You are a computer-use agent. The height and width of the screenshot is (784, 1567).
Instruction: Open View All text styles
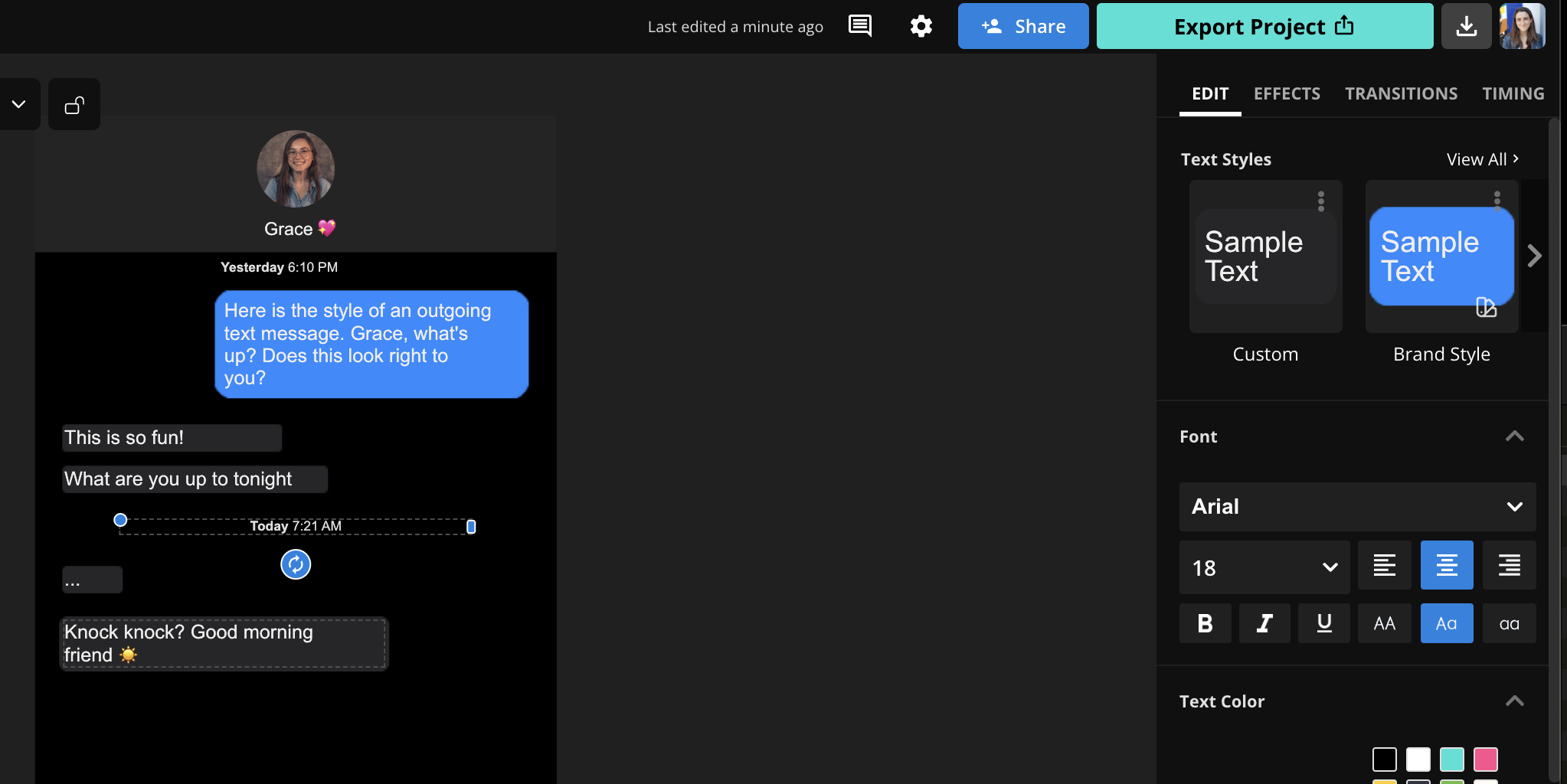(x=1483, y=159)
